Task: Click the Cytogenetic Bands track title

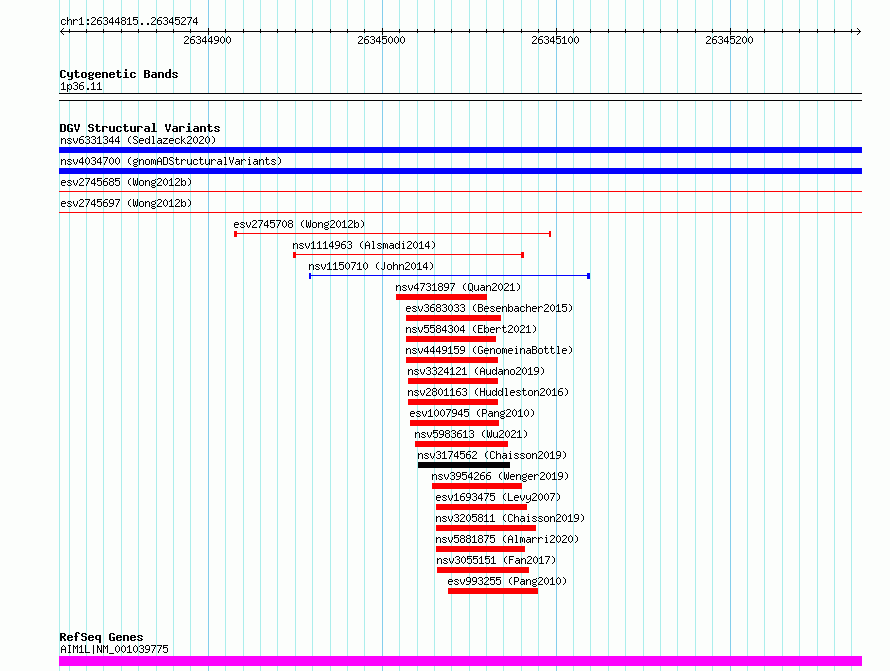Action: coord(119,74)
